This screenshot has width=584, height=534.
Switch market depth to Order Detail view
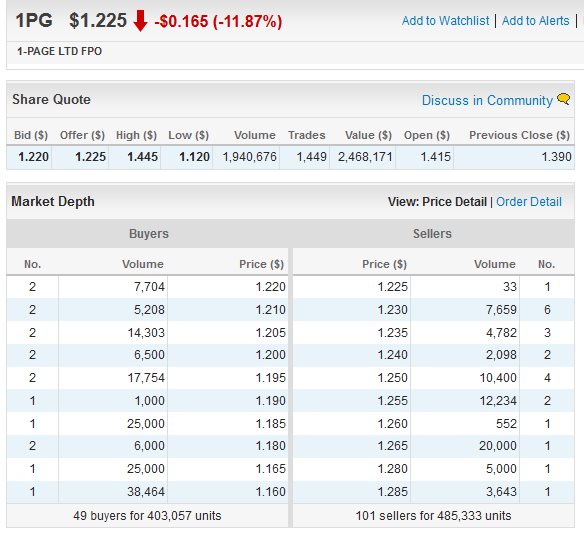tap(529, 201)
